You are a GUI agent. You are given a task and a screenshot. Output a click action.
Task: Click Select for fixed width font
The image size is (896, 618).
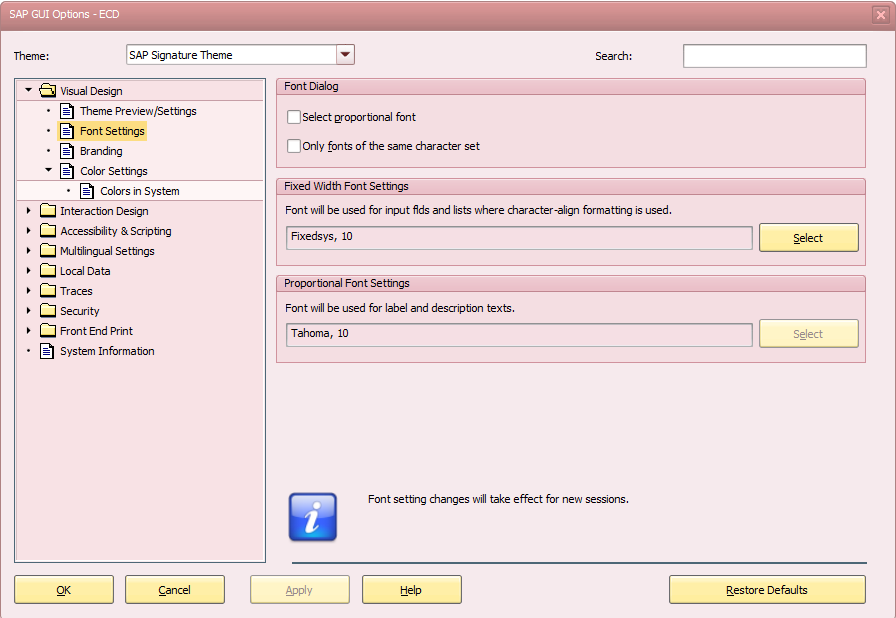click(x=809, y=238)
